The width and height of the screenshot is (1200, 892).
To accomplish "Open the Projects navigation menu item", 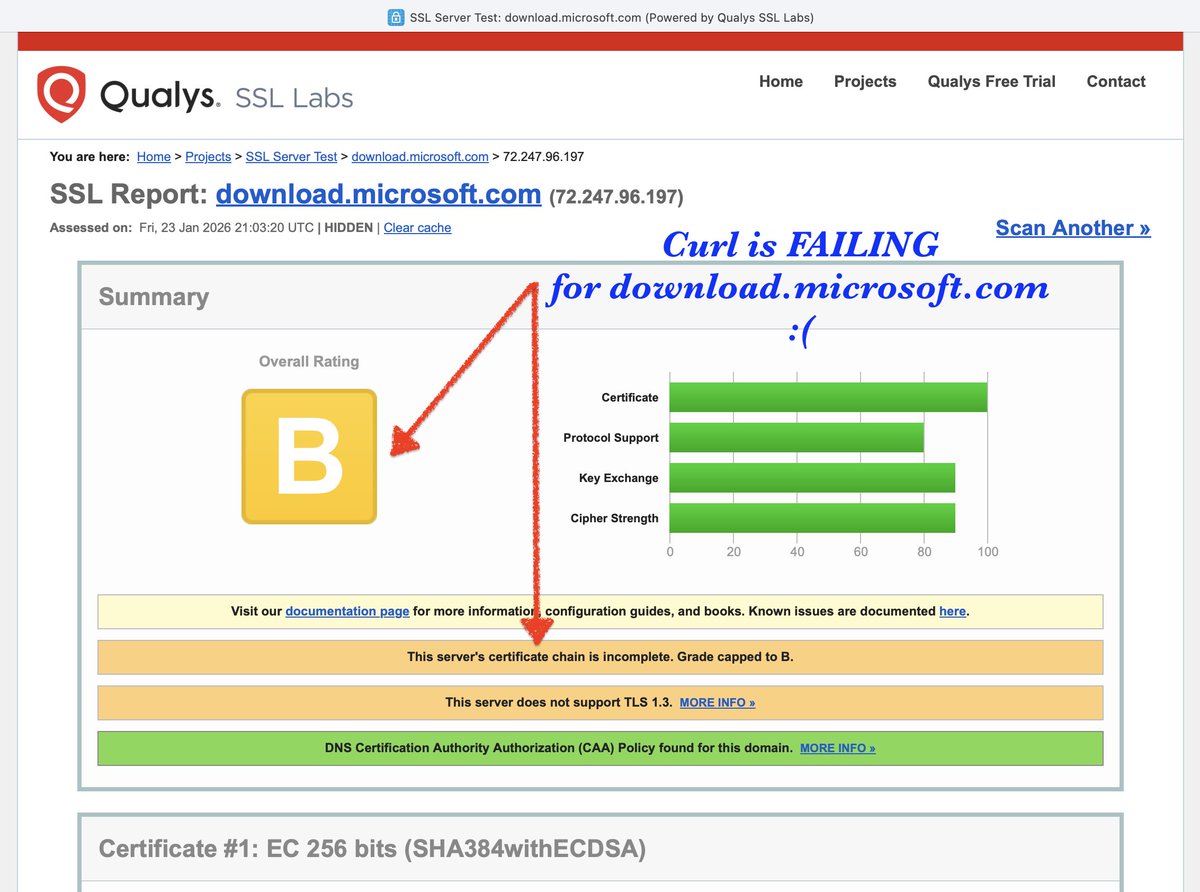I will tap(865, 82).
